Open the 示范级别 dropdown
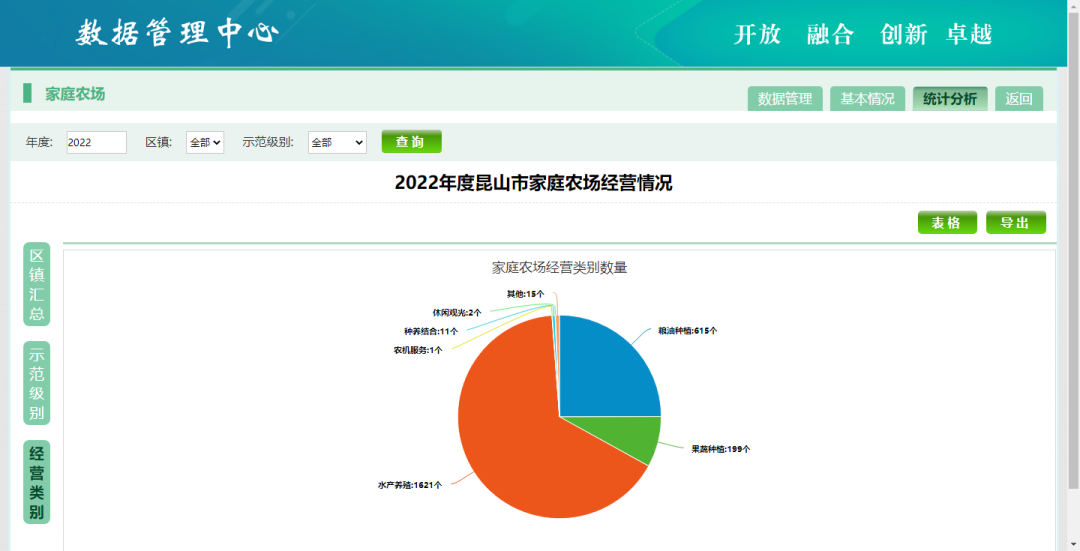 click(x=337, y=142)
